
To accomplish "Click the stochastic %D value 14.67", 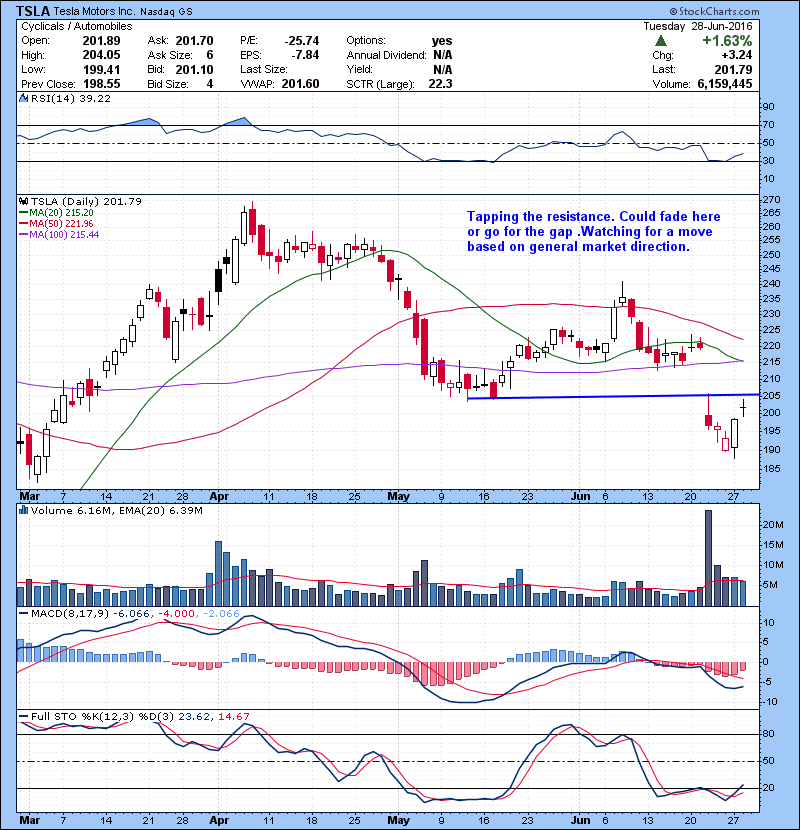I will coord(233,717).
